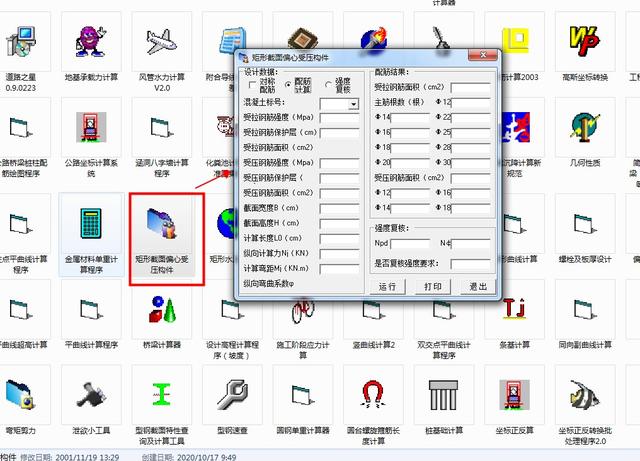Viewport: 640px width, 461px height.
Task: Open the 坐标正反算 icon
Action: (x=514, y=394)
